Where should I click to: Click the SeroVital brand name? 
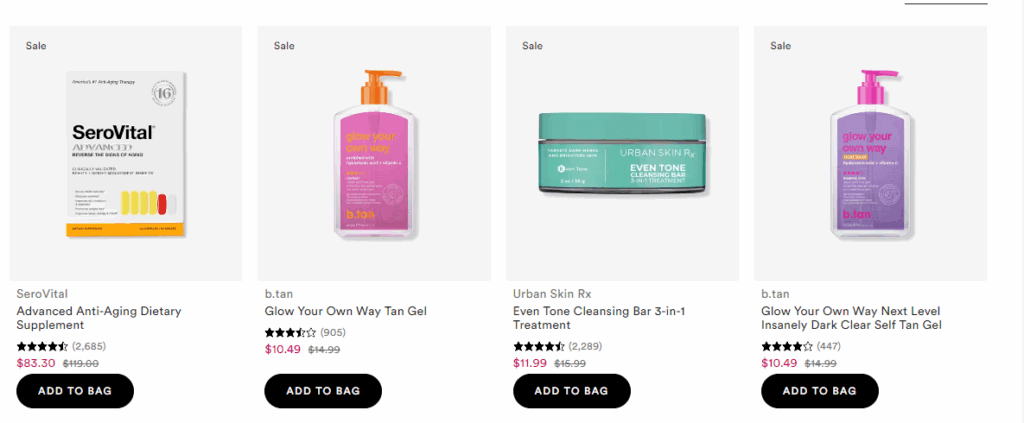(x=42, y=294)
